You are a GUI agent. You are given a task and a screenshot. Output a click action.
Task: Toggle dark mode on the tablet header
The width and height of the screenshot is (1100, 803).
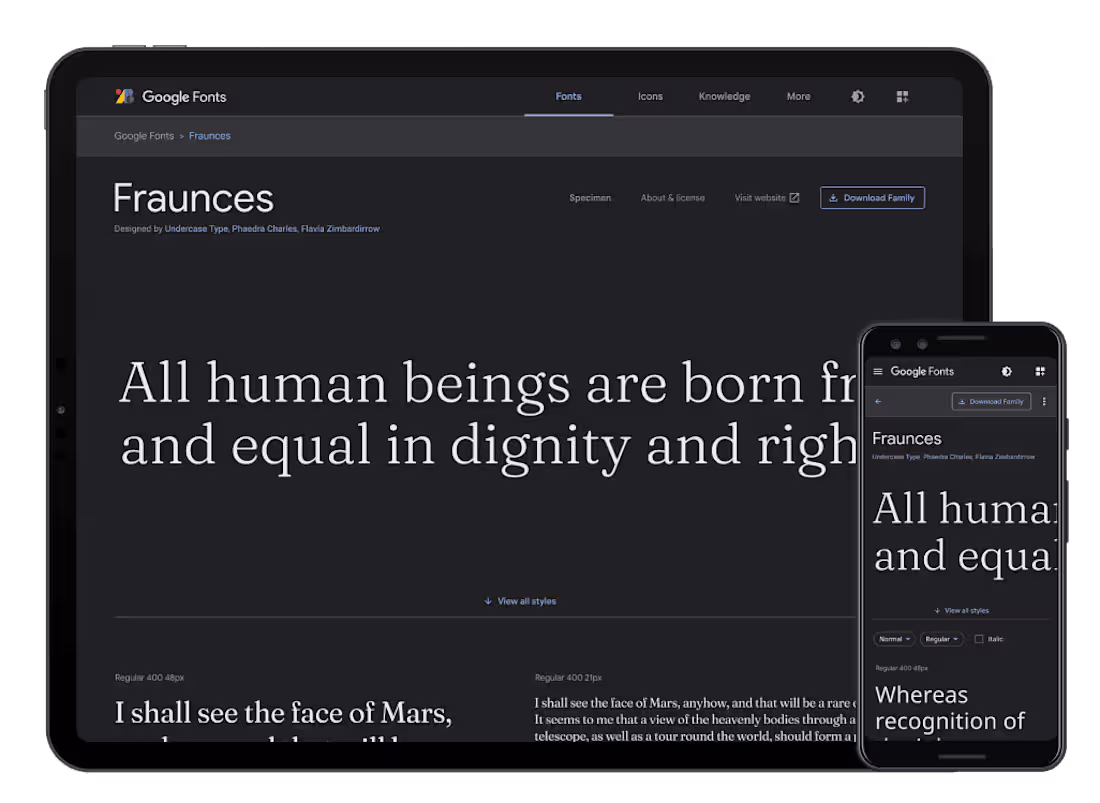tap(858, 96)
